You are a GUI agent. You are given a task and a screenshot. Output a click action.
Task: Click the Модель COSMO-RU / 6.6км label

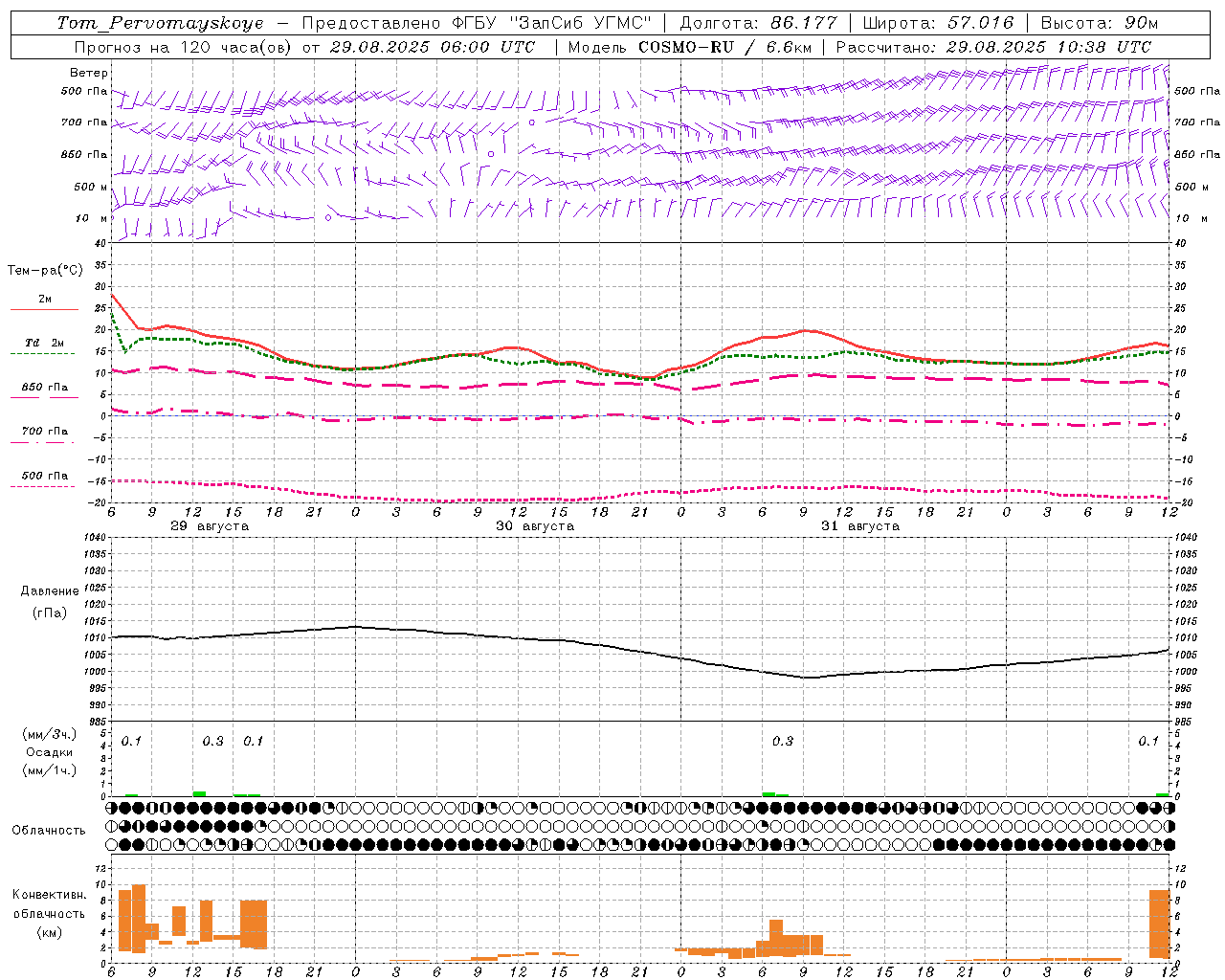click(690, 47)
